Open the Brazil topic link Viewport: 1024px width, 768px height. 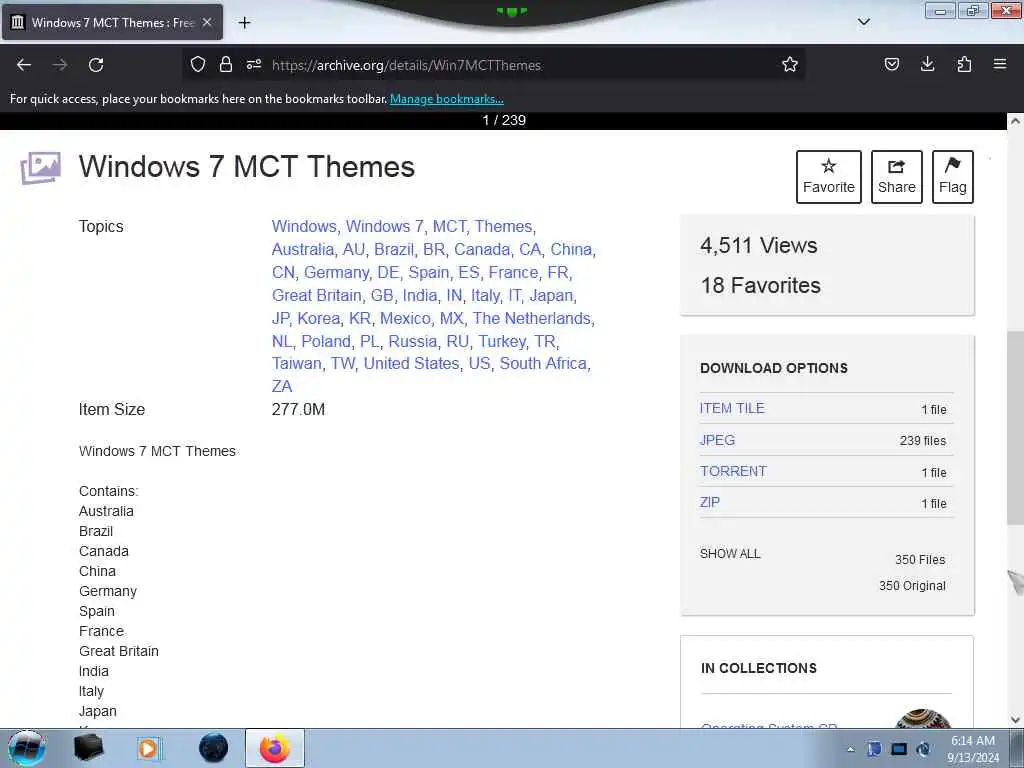[393, 249]
